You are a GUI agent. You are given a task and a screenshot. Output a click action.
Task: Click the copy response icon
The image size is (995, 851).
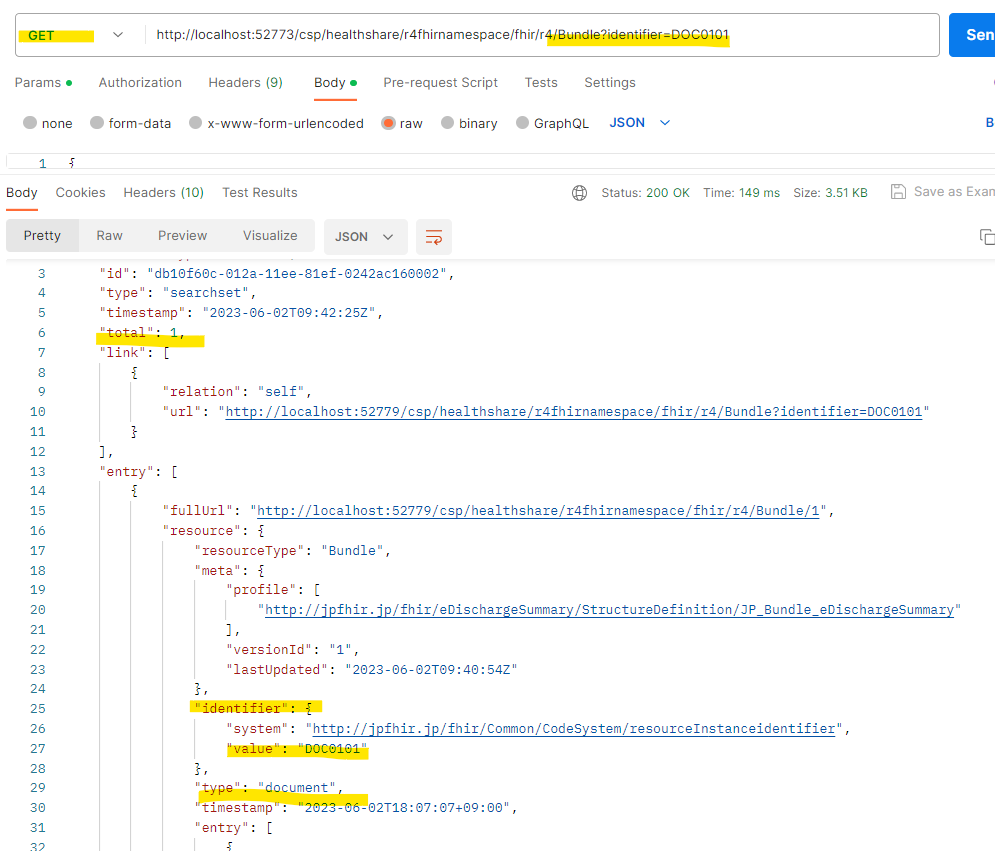click(986, 237)
